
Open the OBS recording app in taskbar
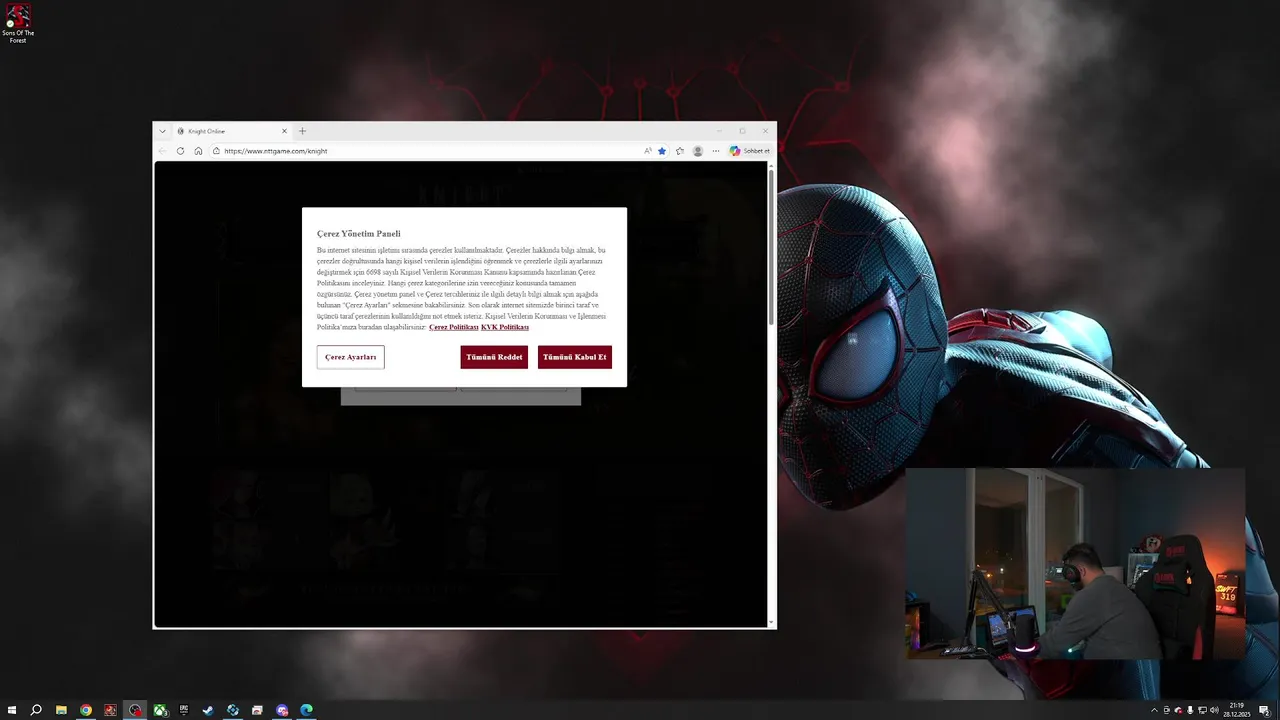click(135, 710)
